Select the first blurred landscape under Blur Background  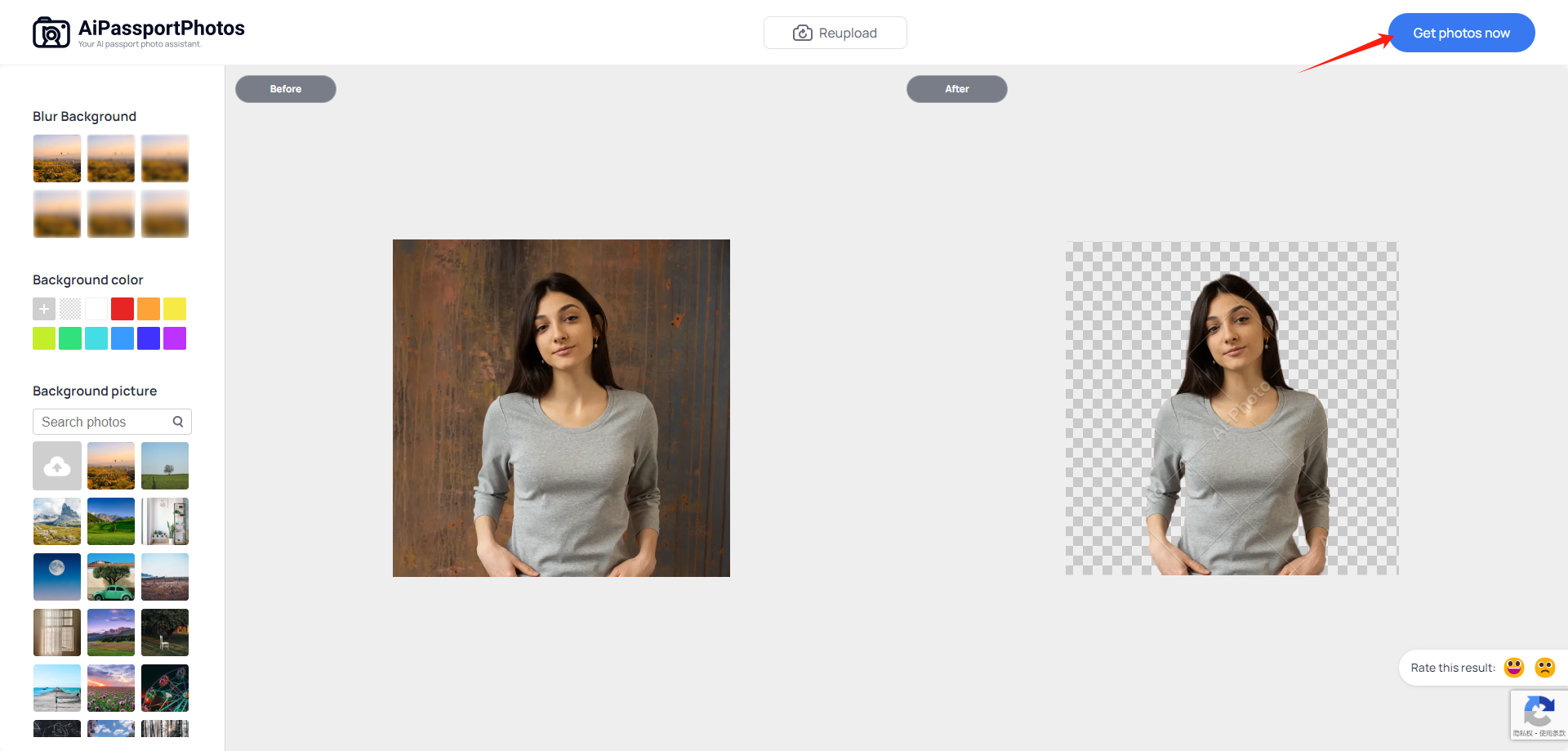56,158
